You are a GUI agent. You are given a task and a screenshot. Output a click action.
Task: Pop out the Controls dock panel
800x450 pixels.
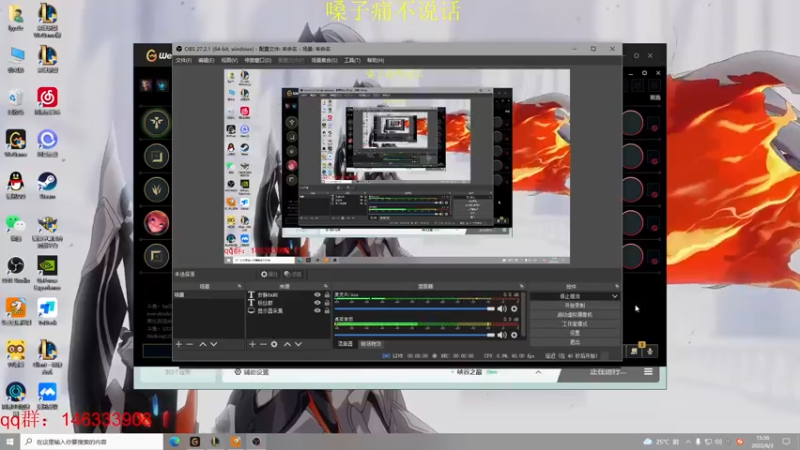tap(617, 286)
